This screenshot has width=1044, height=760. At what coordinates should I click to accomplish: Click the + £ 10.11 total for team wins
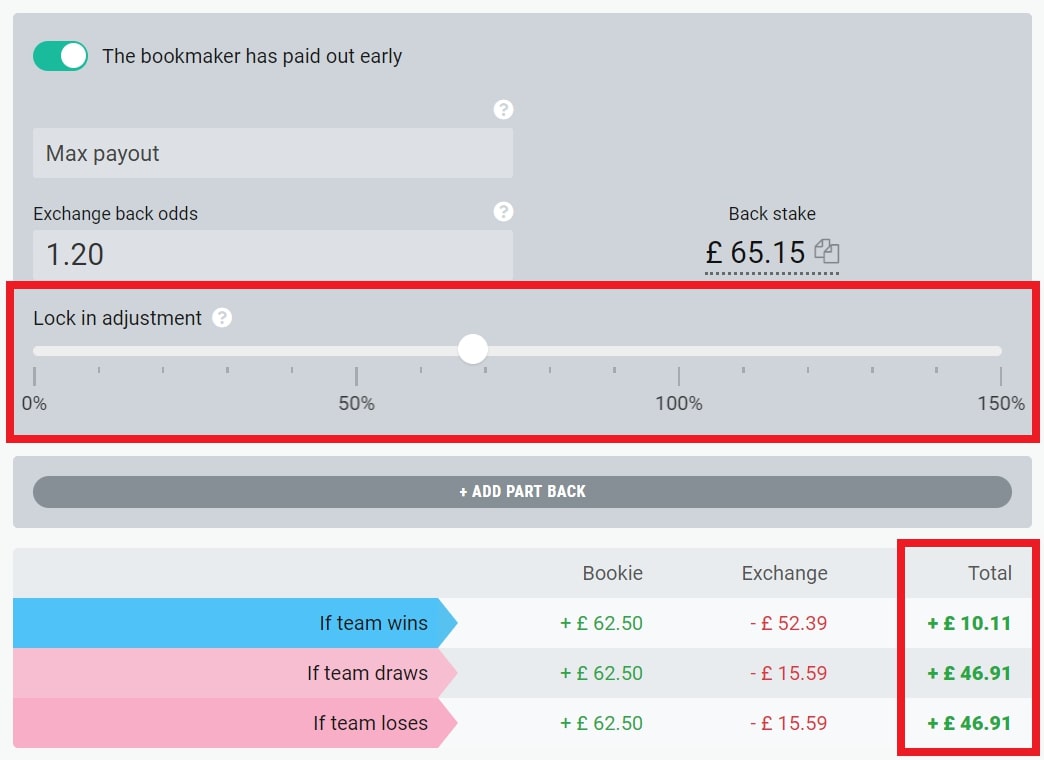click(x=968, y=623)
